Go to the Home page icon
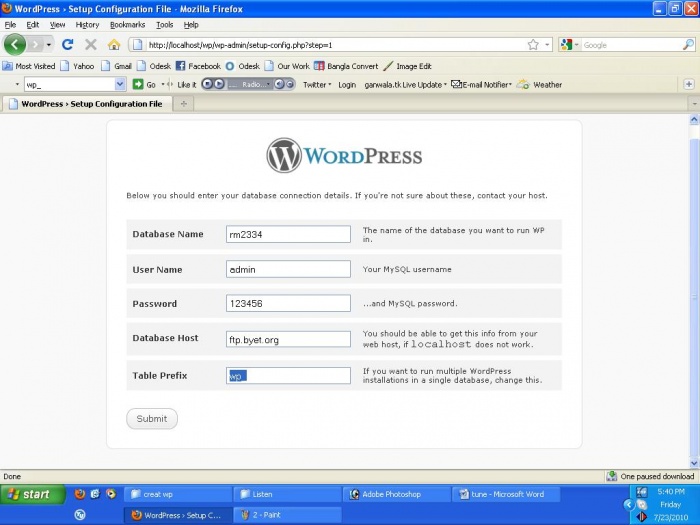700x525 pixels. pos(114,45)
